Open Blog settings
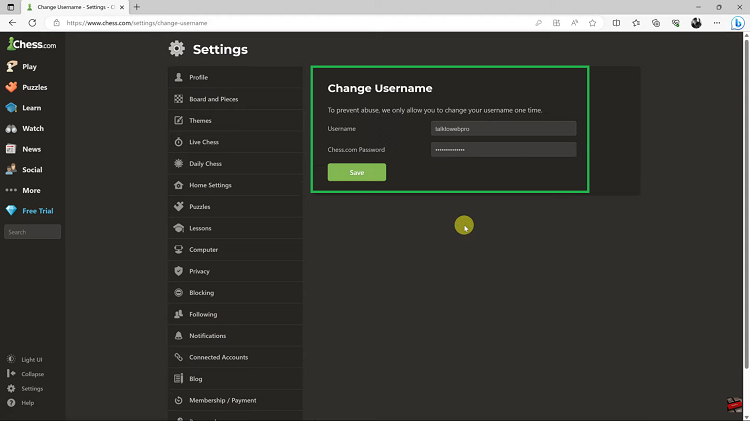The height and width of the screenshot is (421, 750). point(235,378)
